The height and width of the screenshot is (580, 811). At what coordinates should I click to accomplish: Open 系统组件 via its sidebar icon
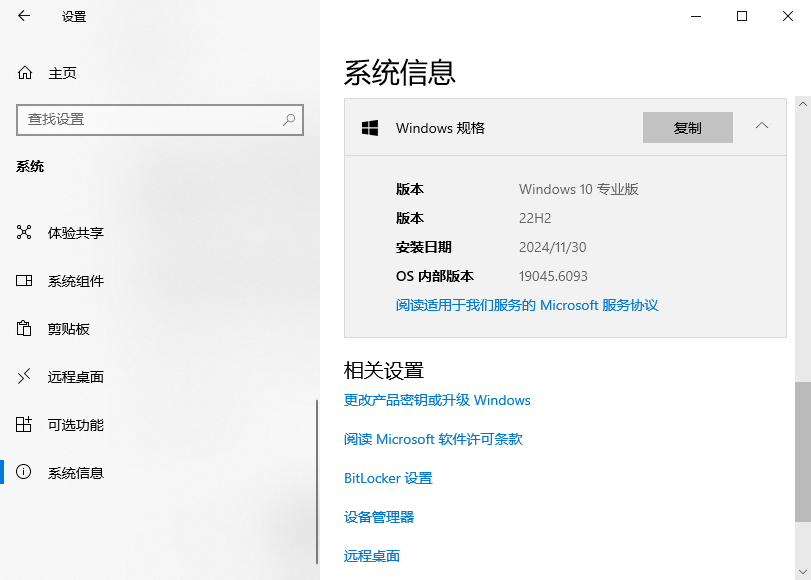pyautogui.click(x=24, y=281)
